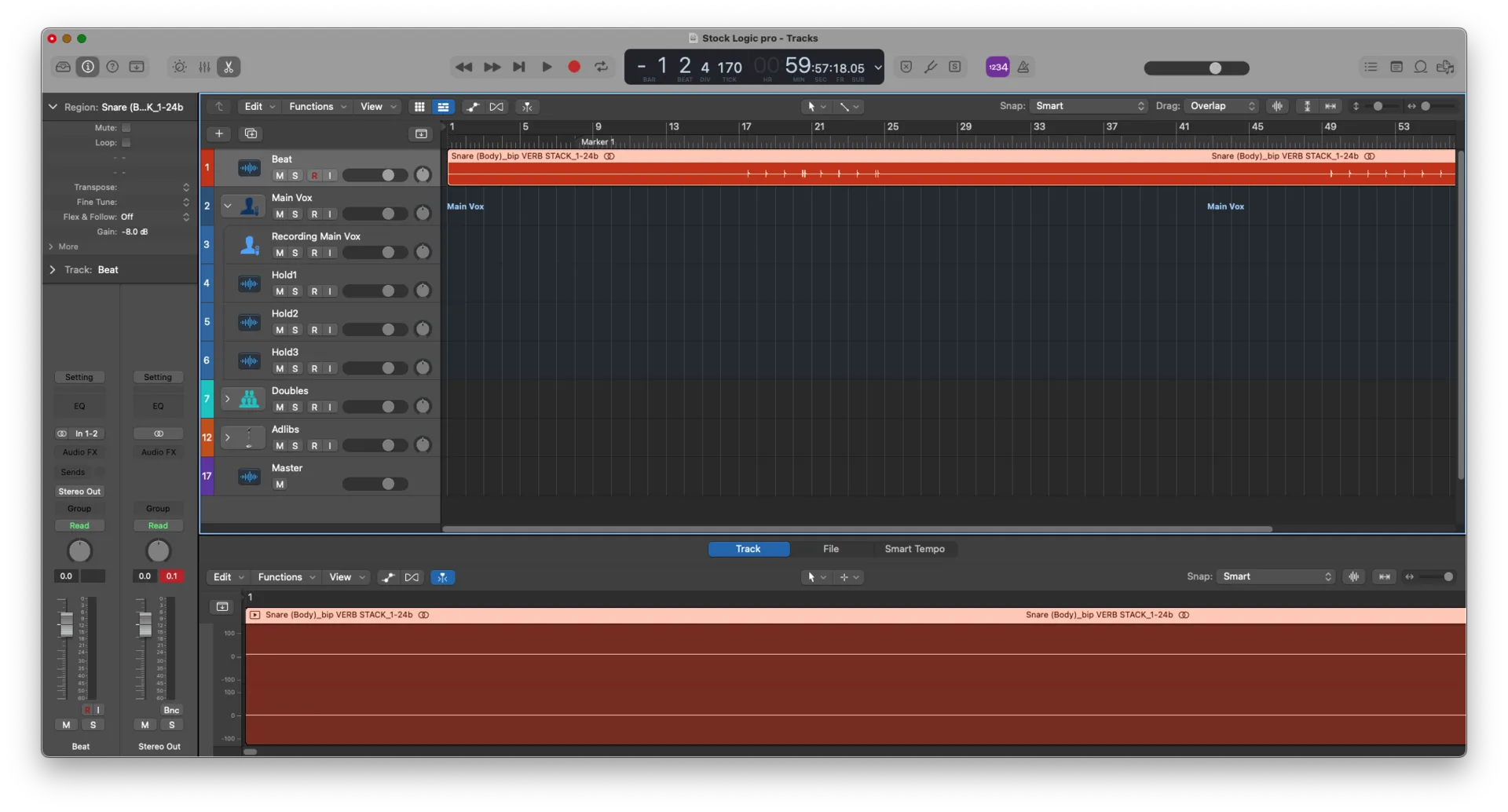Expand the More section in Region inspector

pyautogui.click(x=64, y=247)
